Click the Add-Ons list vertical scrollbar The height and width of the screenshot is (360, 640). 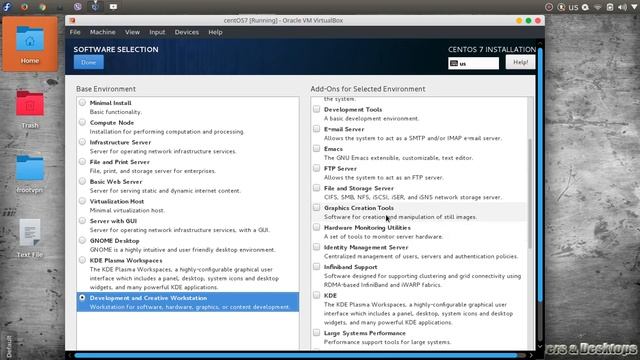coord(530,193)
